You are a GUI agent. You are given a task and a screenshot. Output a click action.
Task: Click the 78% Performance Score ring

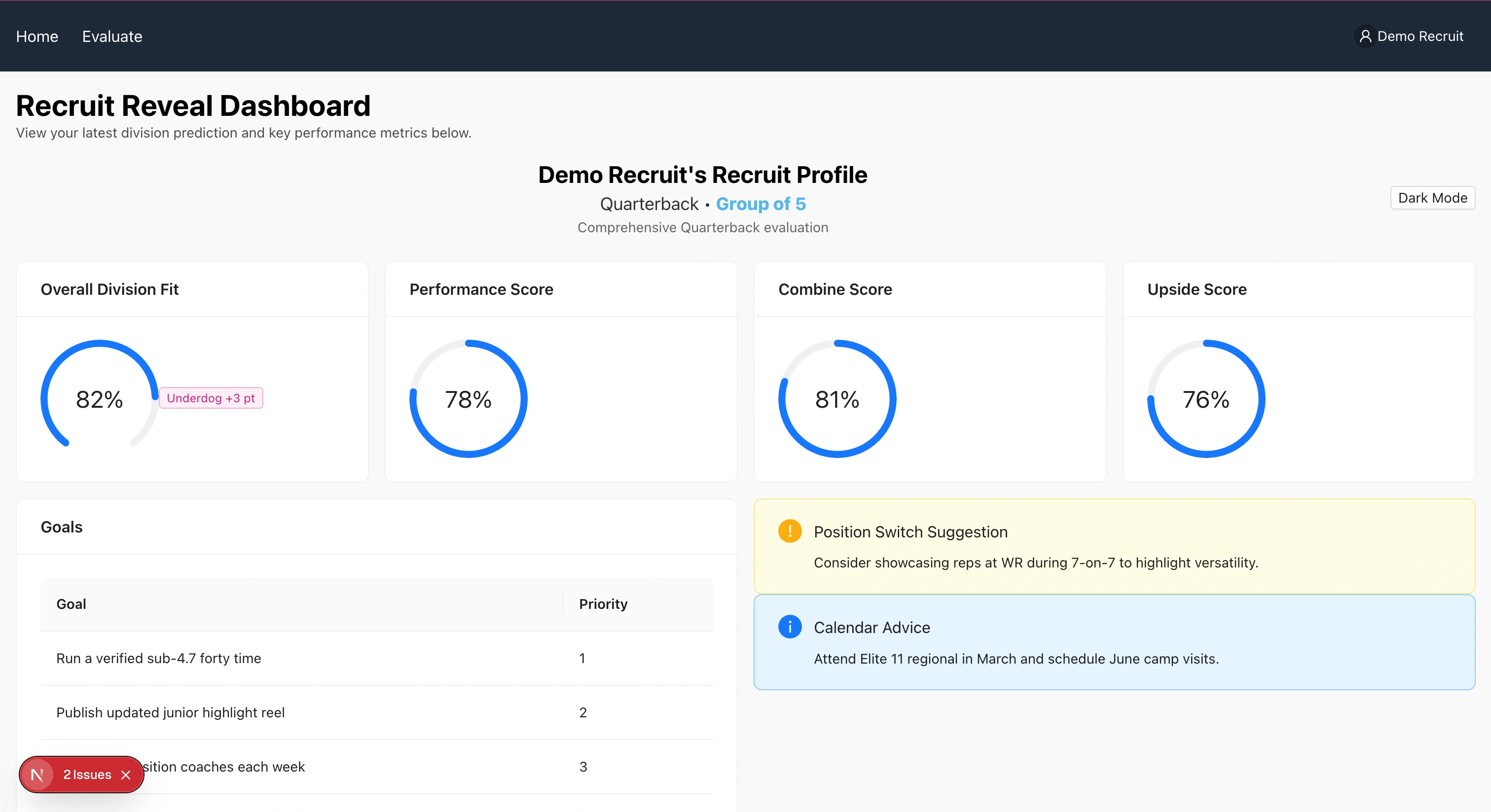point(468,399)
